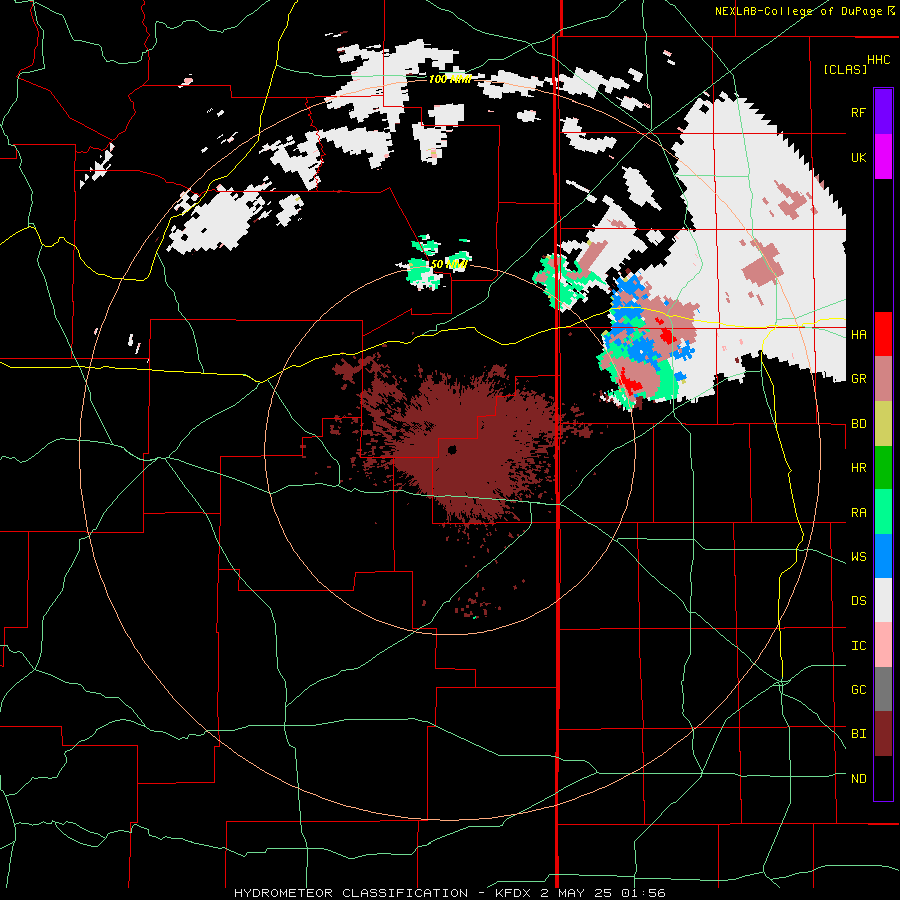The width and height of the screenshot is (900, 900).
Task: Click the 'HR' legend label
Action: point(858,468)
